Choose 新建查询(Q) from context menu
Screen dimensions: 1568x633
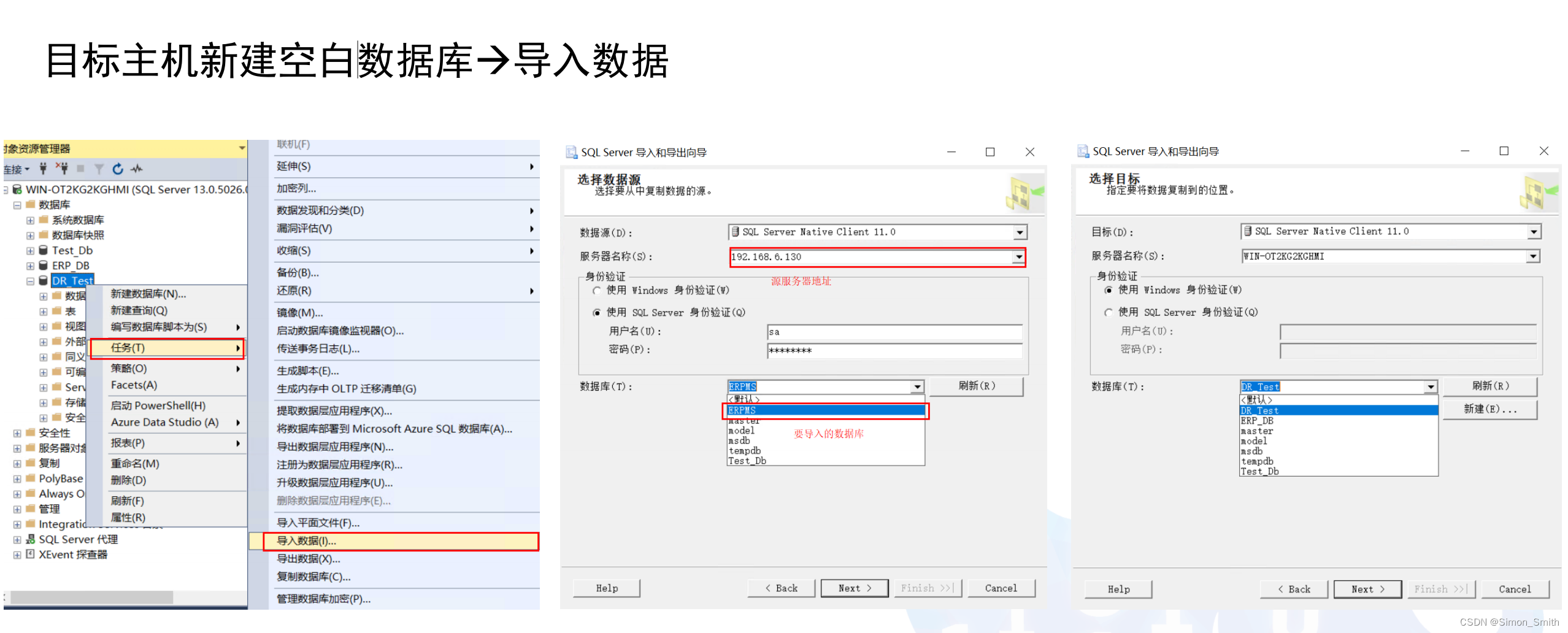(x=167, y=310)
